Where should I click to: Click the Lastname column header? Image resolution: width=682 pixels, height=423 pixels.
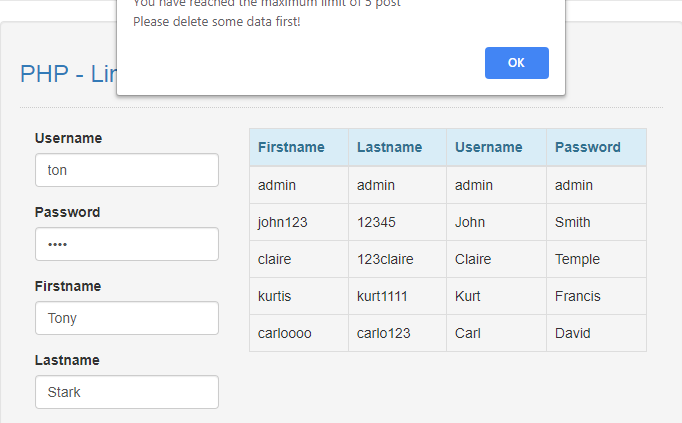point(389,147)
